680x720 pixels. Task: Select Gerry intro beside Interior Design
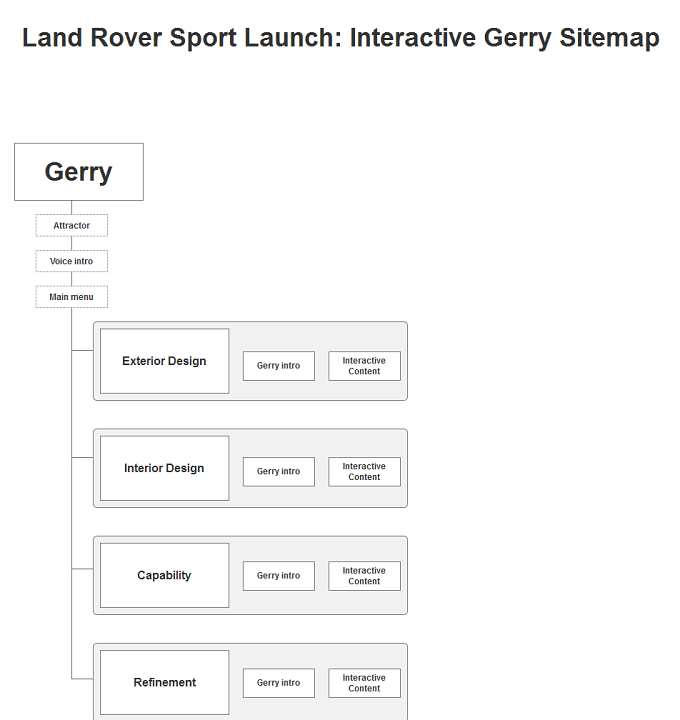coord(279,472)
